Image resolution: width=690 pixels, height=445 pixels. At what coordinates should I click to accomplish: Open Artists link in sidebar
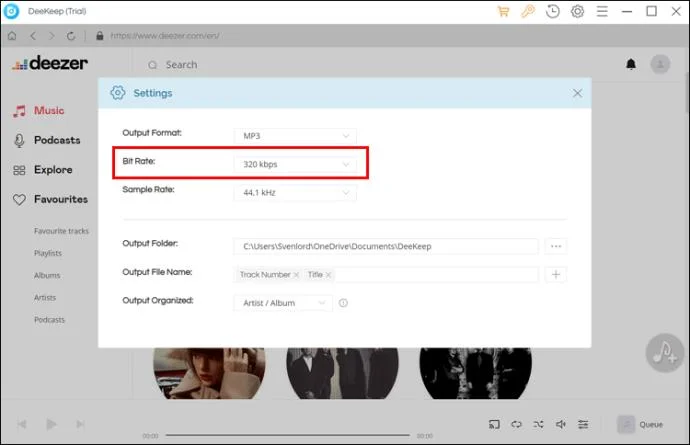point(45,298)
